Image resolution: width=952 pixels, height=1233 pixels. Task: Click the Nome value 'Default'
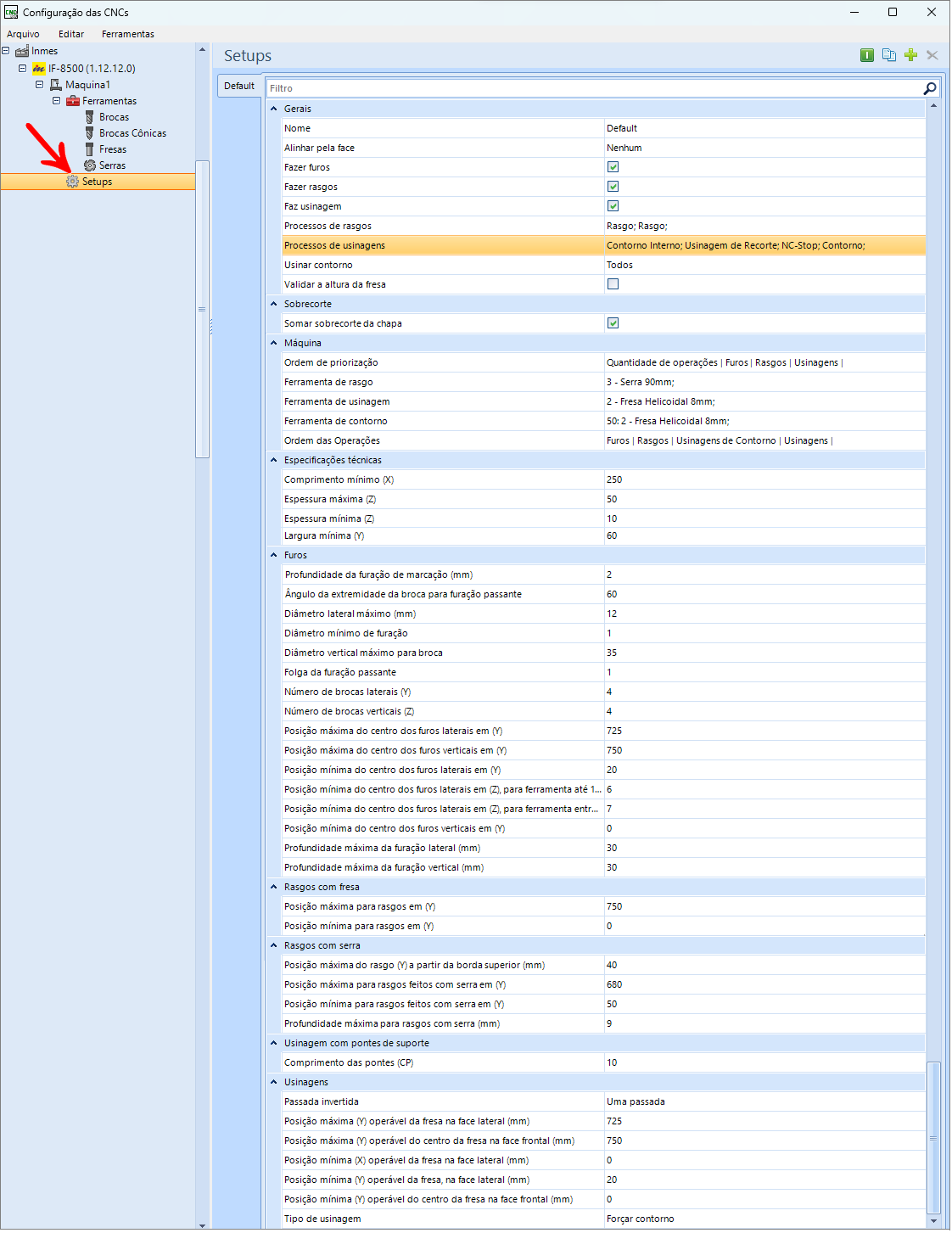pos(622,128)
